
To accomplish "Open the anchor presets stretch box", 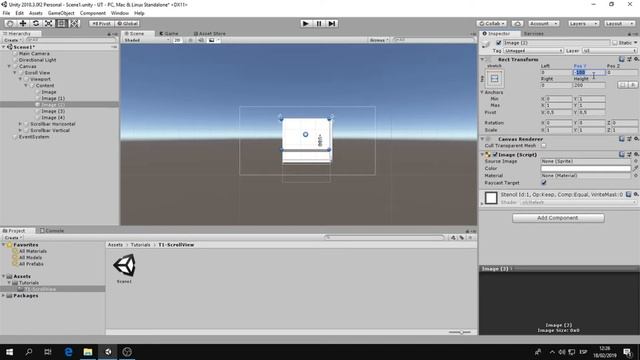I will tap(494, 78).
